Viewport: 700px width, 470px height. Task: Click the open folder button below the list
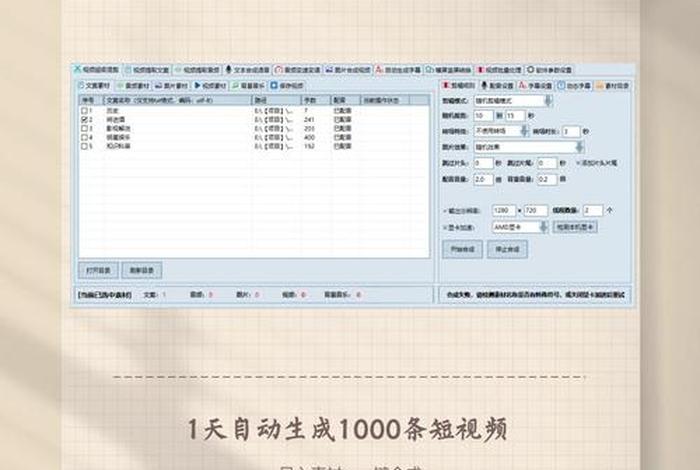coord(98,270)
